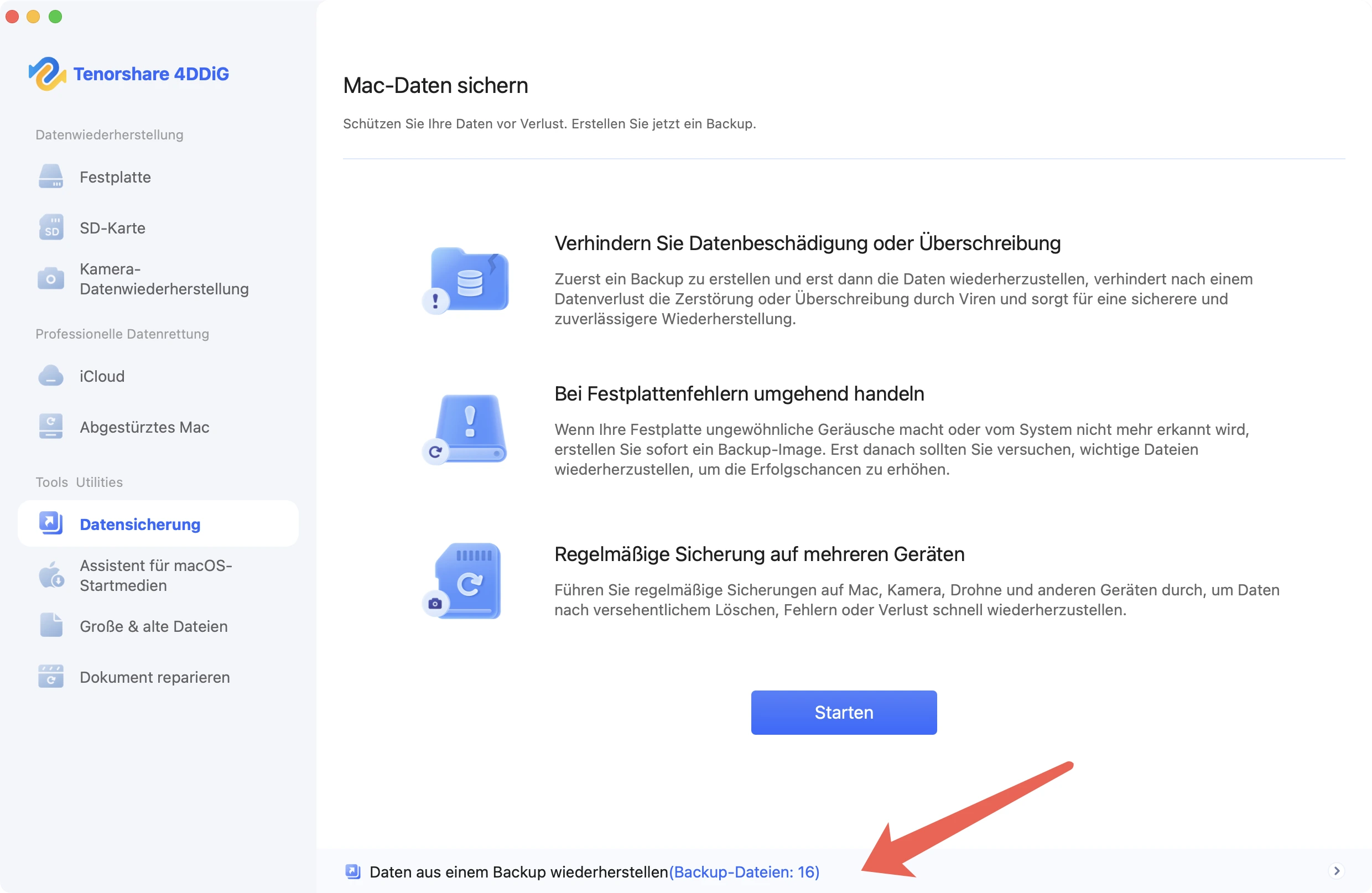This screenshot has width=1372, height=893.
Task: Select SD-Karte in the sidebar
Action: 158,227
